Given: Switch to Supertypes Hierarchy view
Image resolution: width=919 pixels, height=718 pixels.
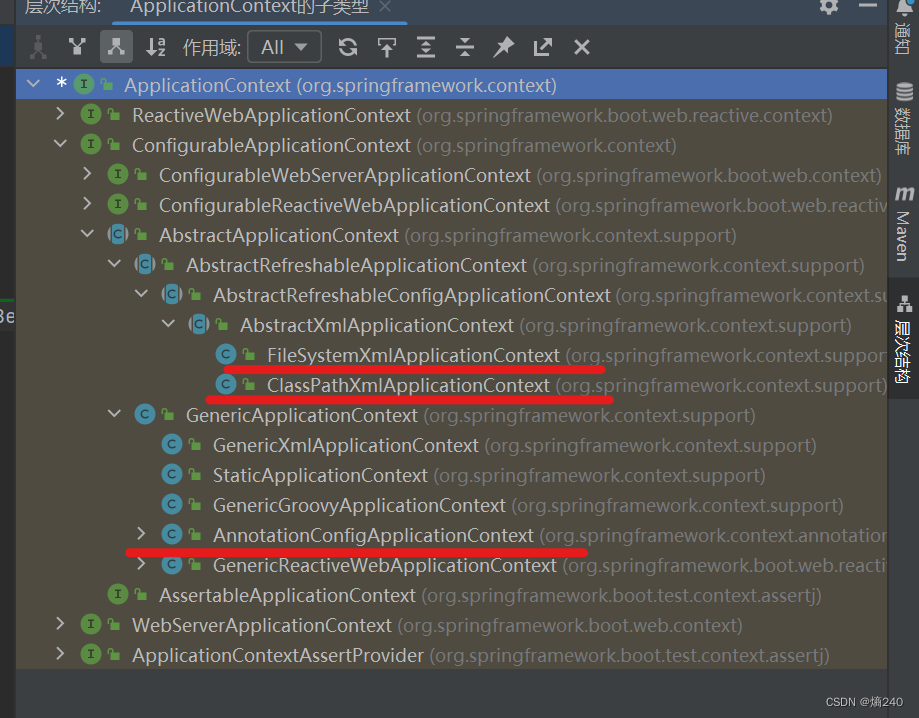Looking at the screenshot, I should (77, 46).
